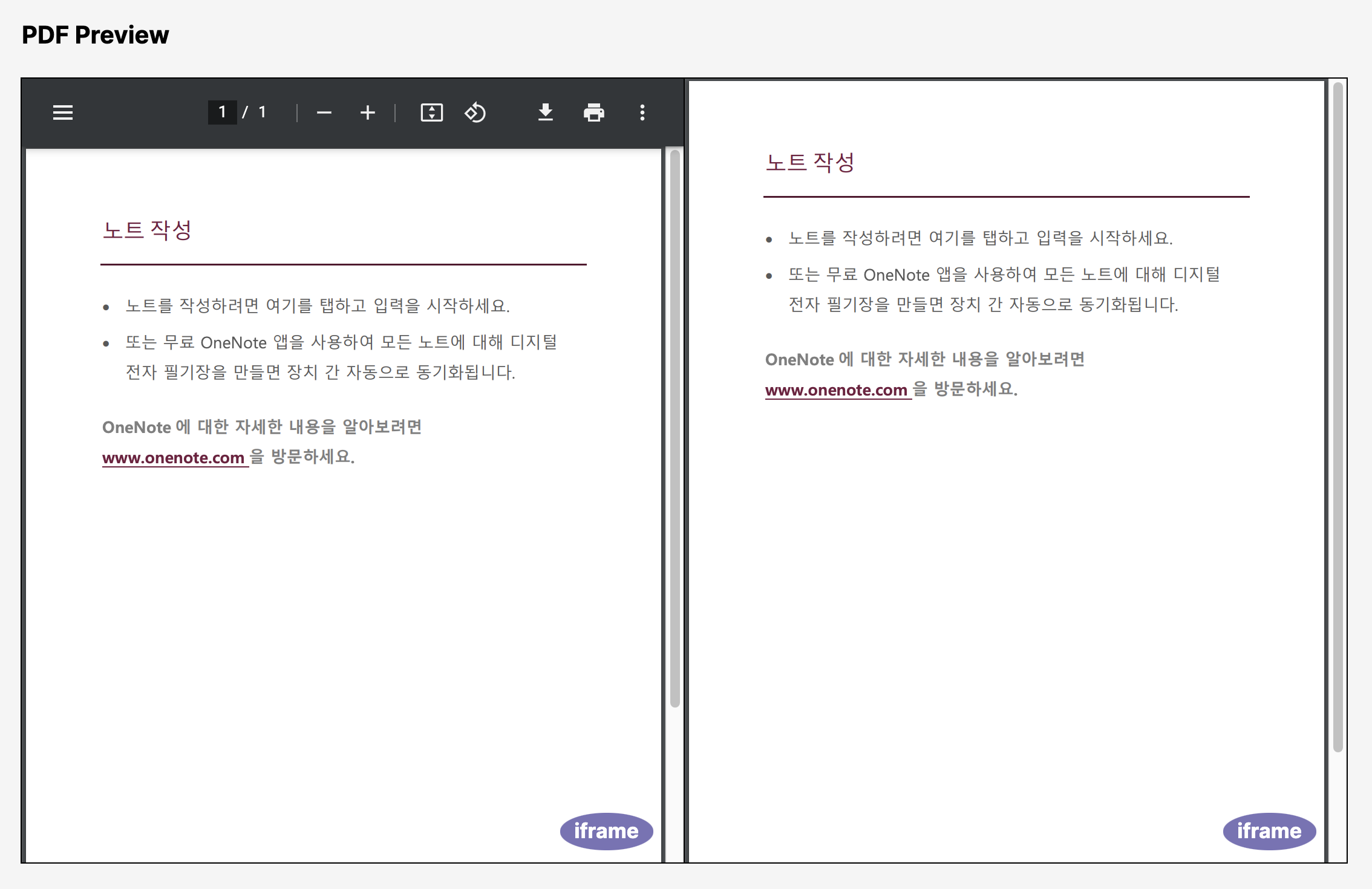
Task: Click the left iframe badge
Action: (x=606, y=831)
